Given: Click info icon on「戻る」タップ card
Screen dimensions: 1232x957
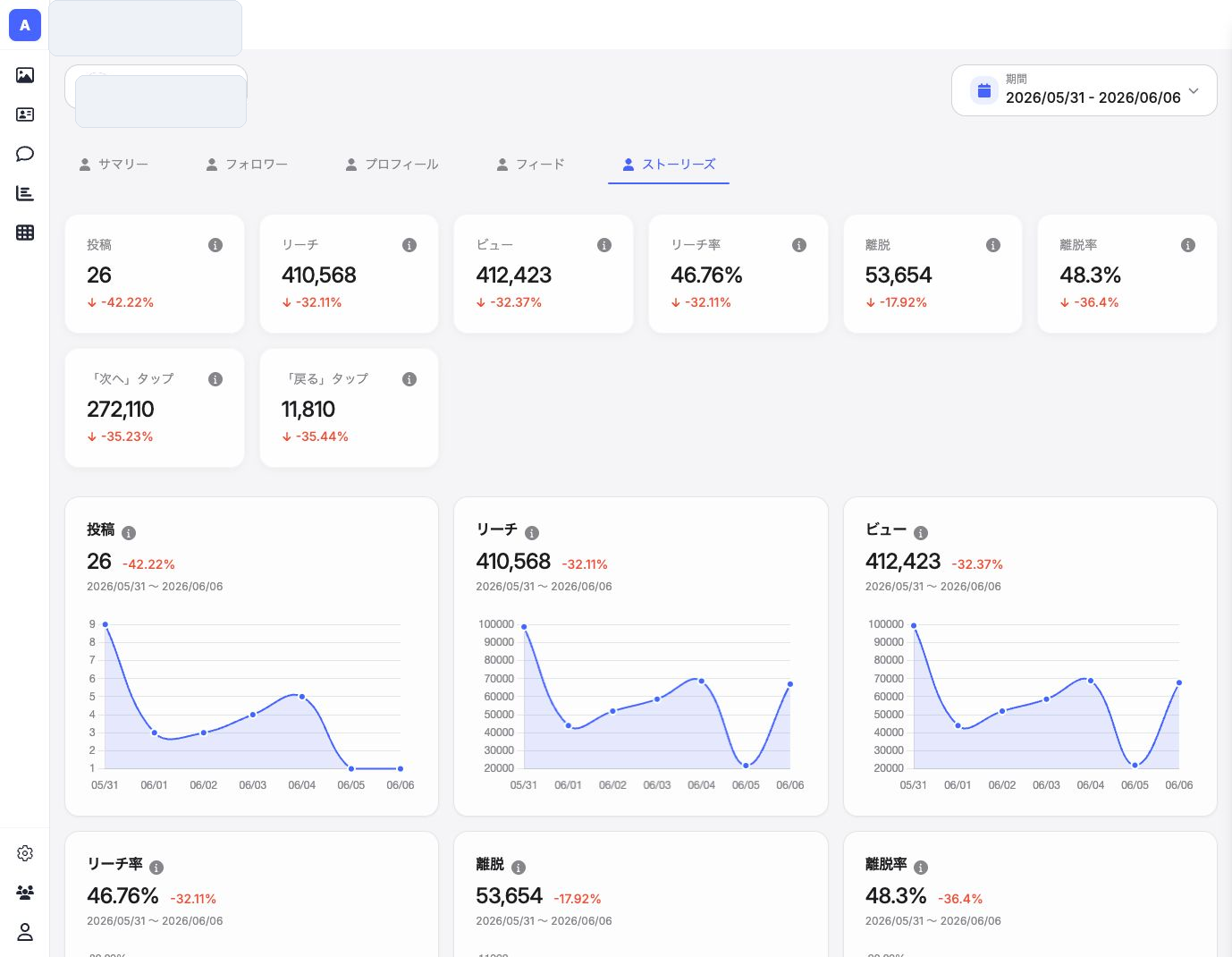Looking at the screenshot, I should click(x=409, y=379).
